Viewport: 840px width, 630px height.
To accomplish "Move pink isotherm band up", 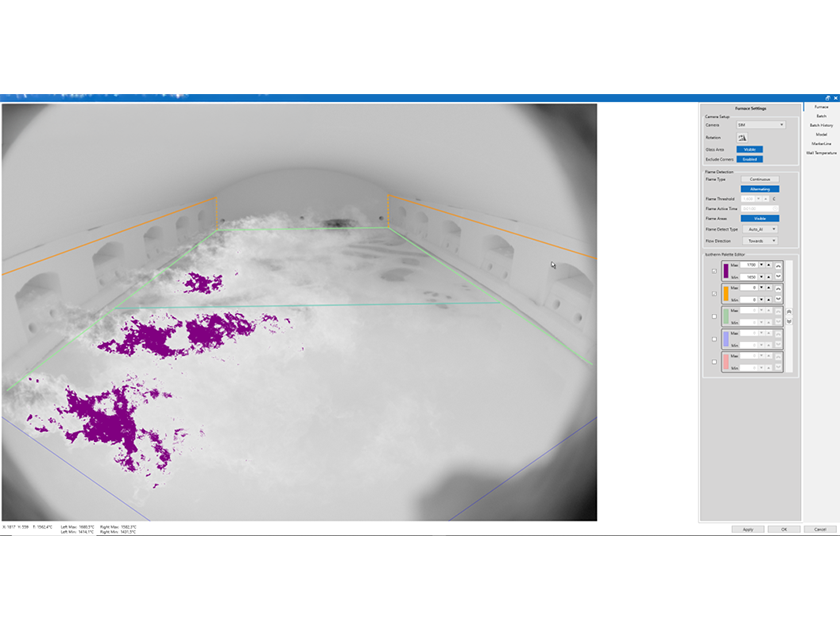I will click(x=778, y=357).
